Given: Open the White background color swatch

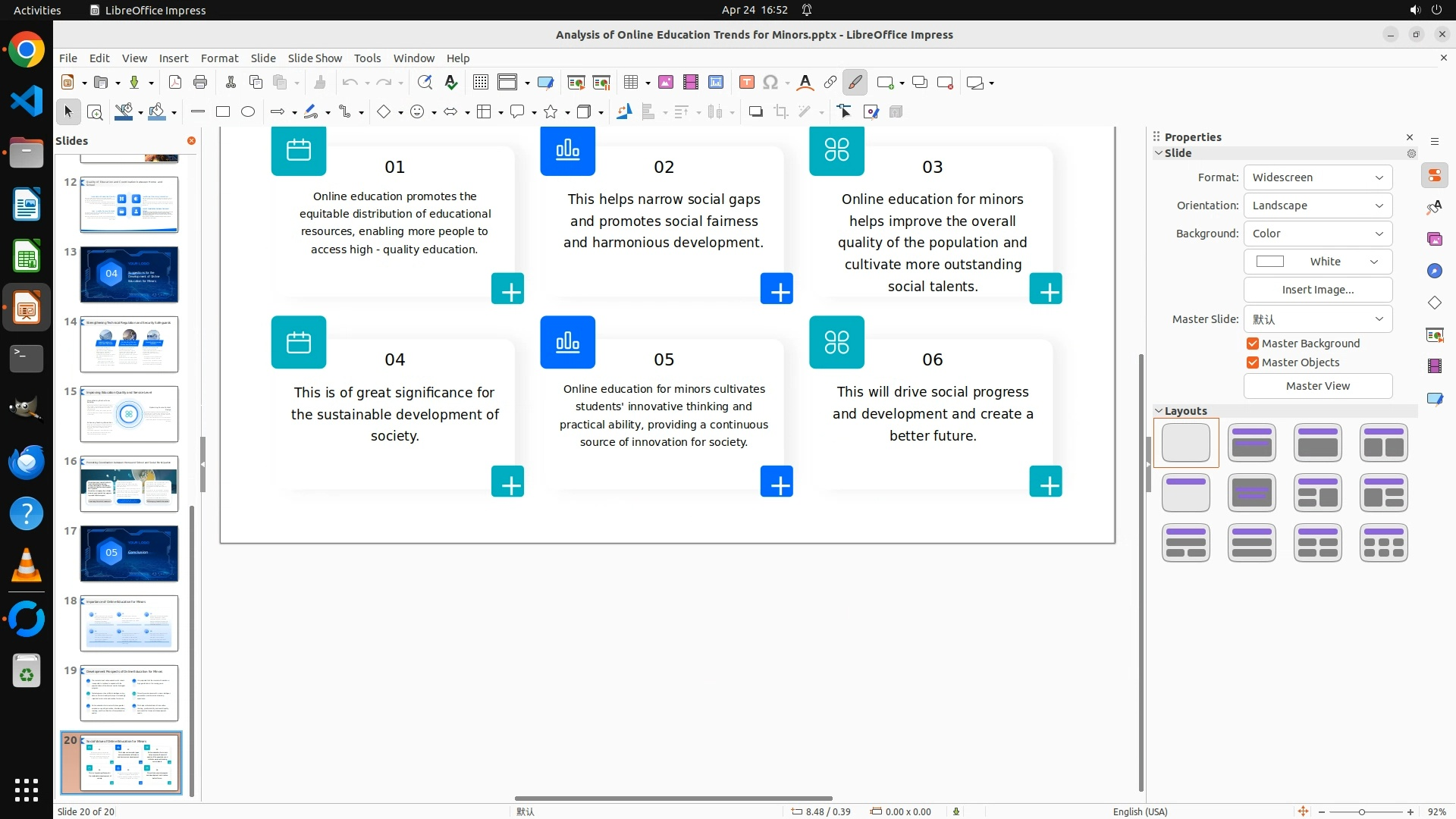Looking at the screenshot, I should pos(1318,262).
